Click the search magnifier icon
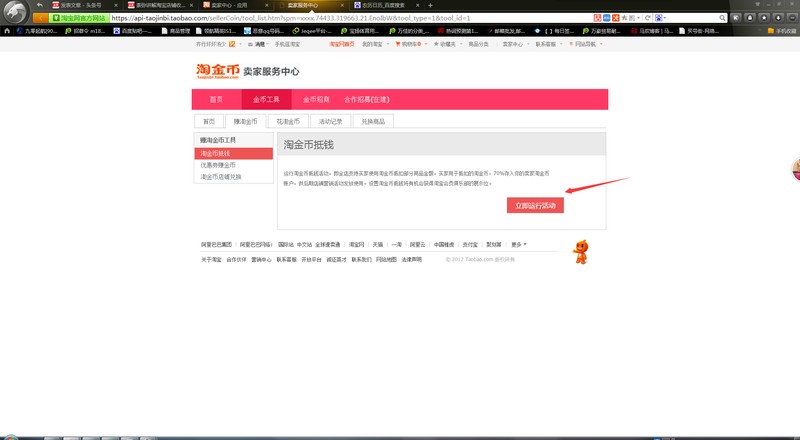Image resolution: width=800 pixels, height=440 pixels. click(722, 18)
